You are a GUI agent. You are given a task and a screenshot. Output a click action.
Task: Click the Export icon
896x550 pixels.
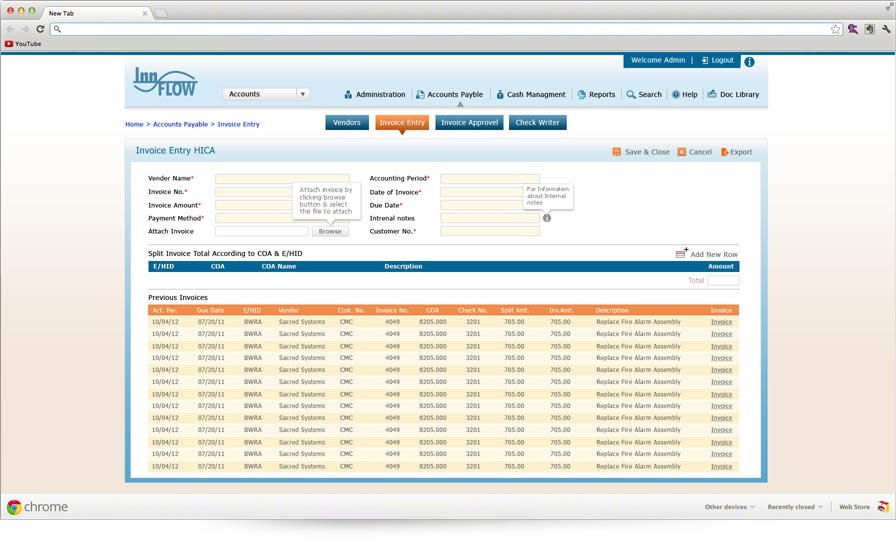click(723, 152)
